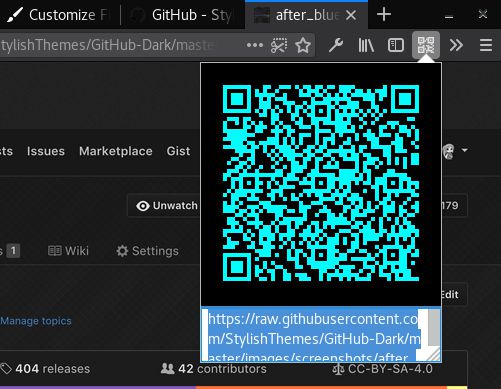Viewport: 501px width, 389px height.
Task: Open the repository Settings tab
Action: click(147, 251)
